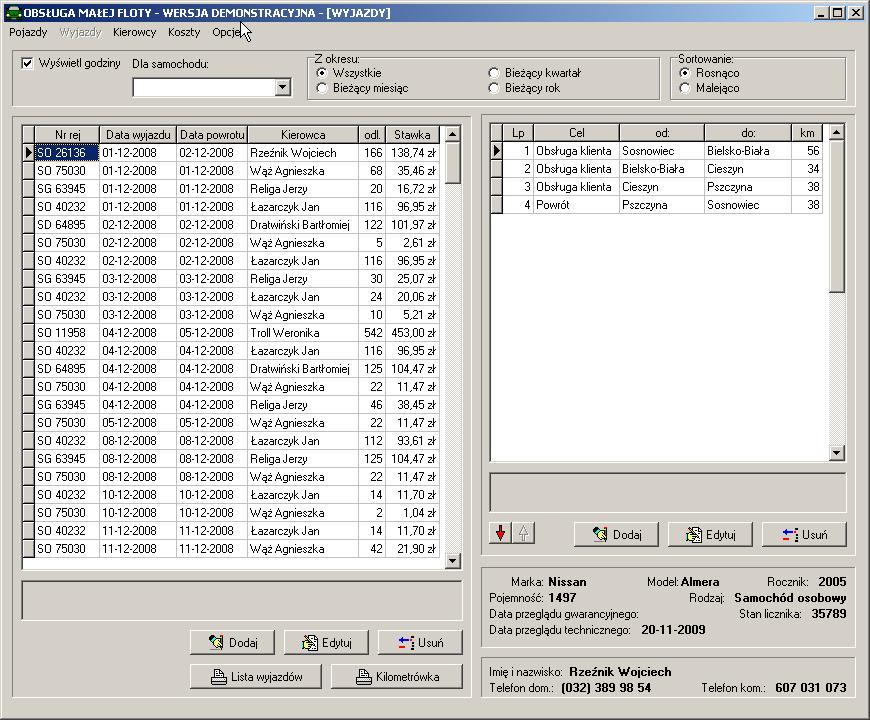
Task: Click the red down-arrow move button
Action: [500, 534]
